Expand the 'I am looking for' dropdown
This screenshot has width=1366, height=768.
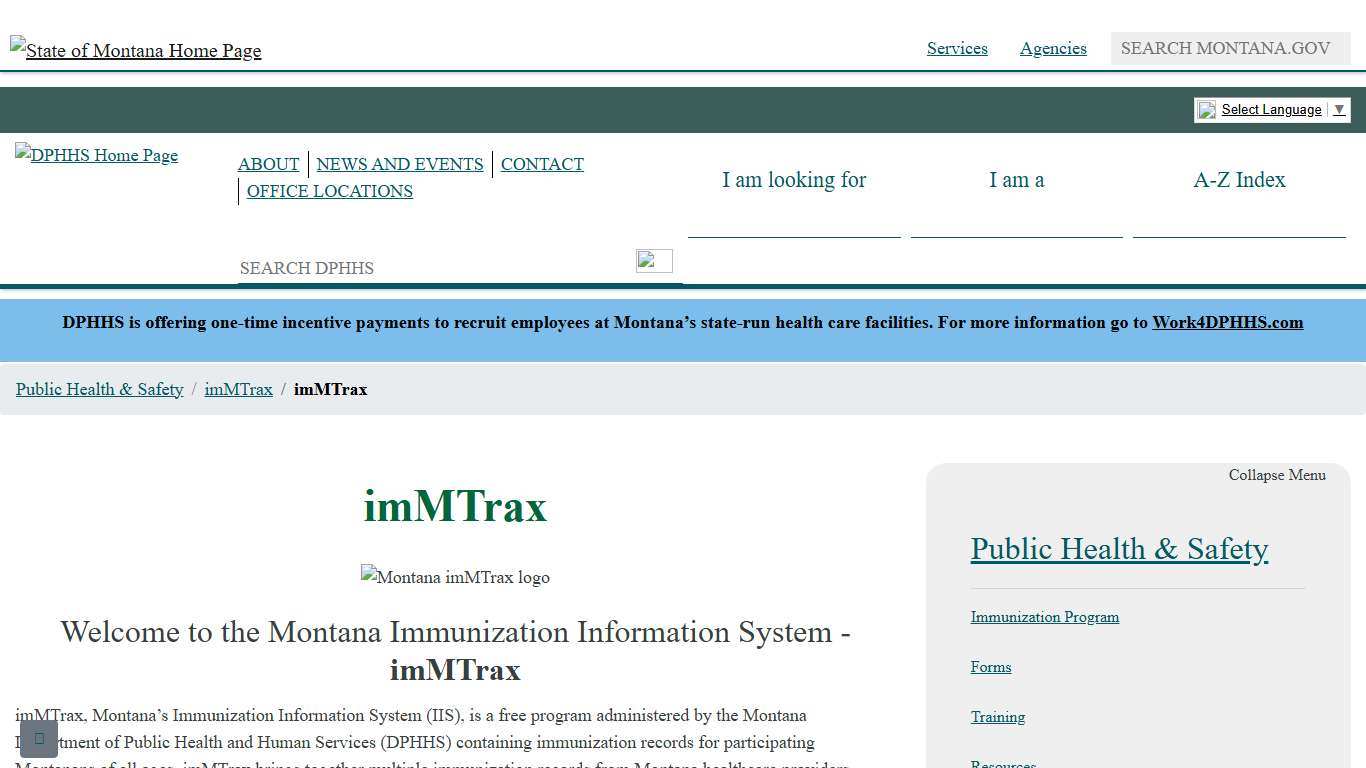(794, 180)
